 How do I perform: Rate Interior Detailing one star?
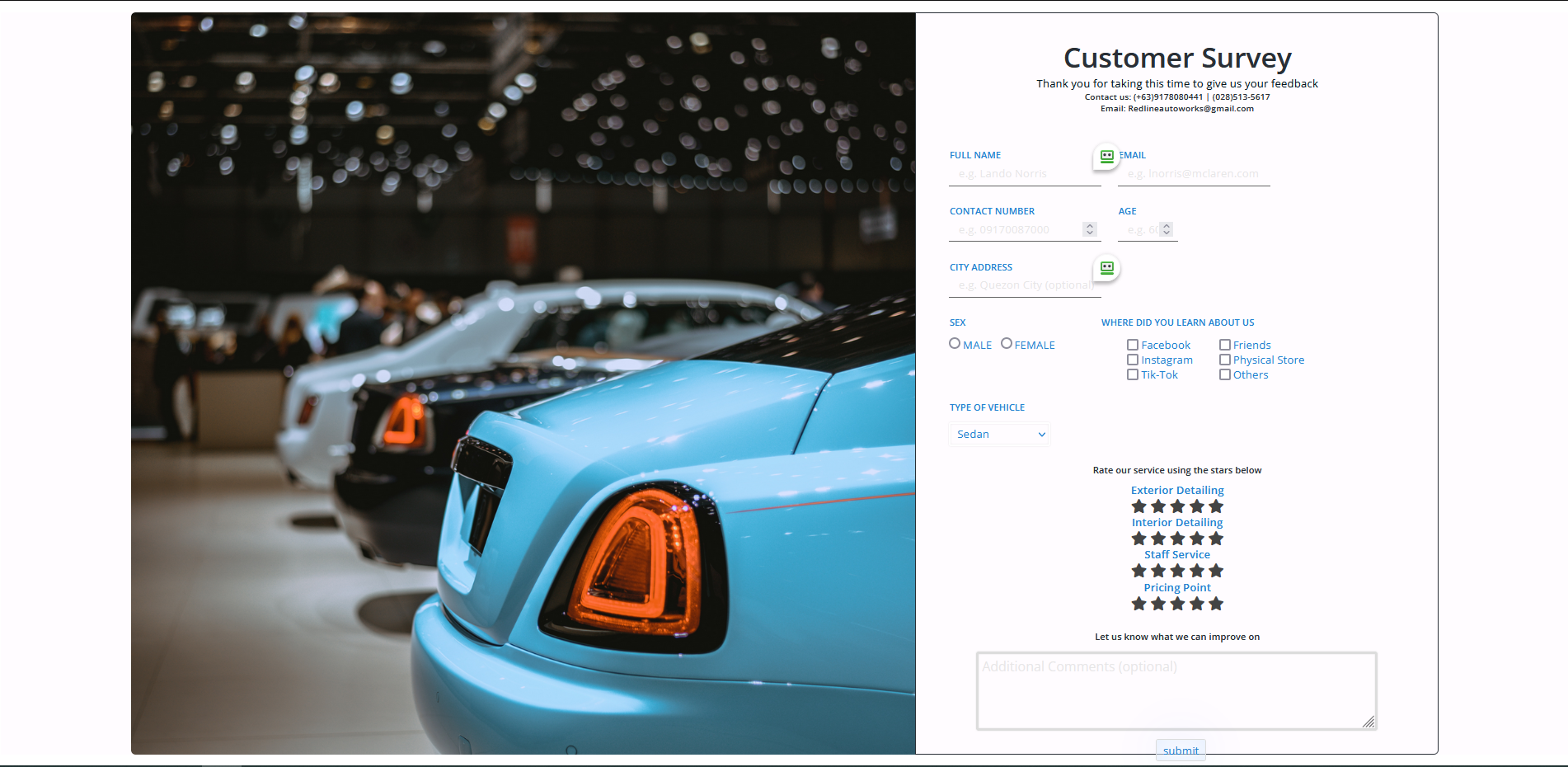tap(1139, 539)
